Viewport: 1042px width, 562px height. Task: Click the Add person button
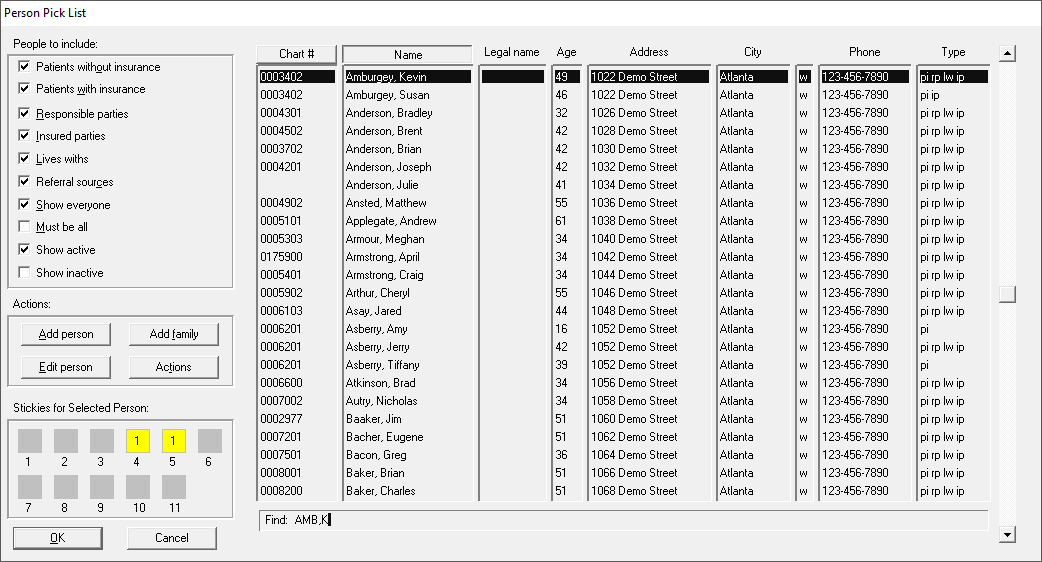[x=66, y=334]
